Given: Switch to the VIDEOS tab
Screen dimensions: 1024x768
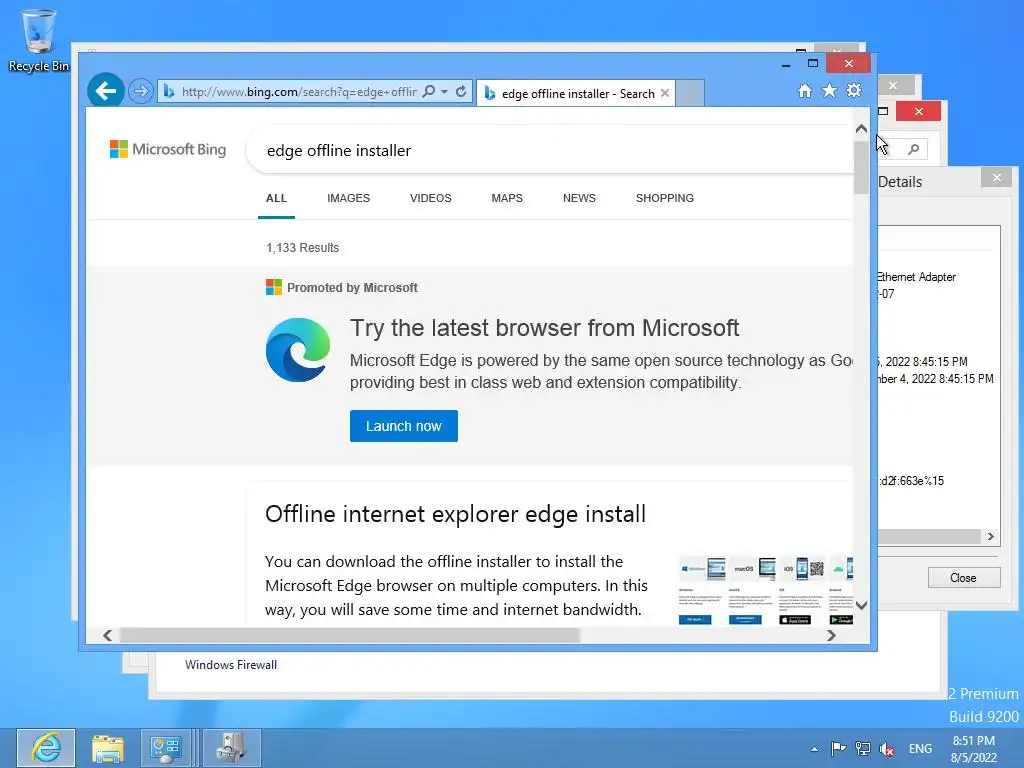Looking at the screenshot, I should (430, 198).
